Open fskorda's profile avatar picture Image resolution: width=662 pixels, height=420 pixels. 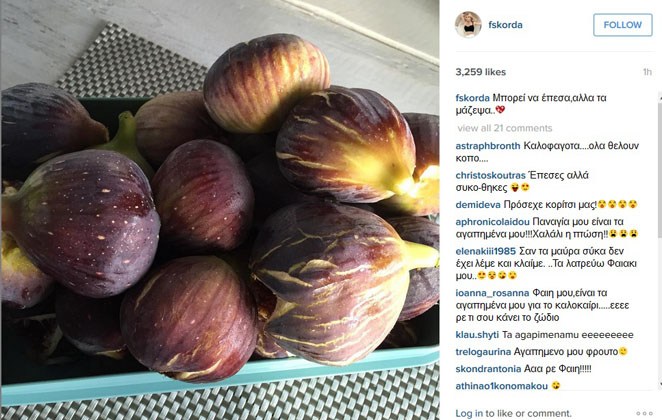point(468,24)
